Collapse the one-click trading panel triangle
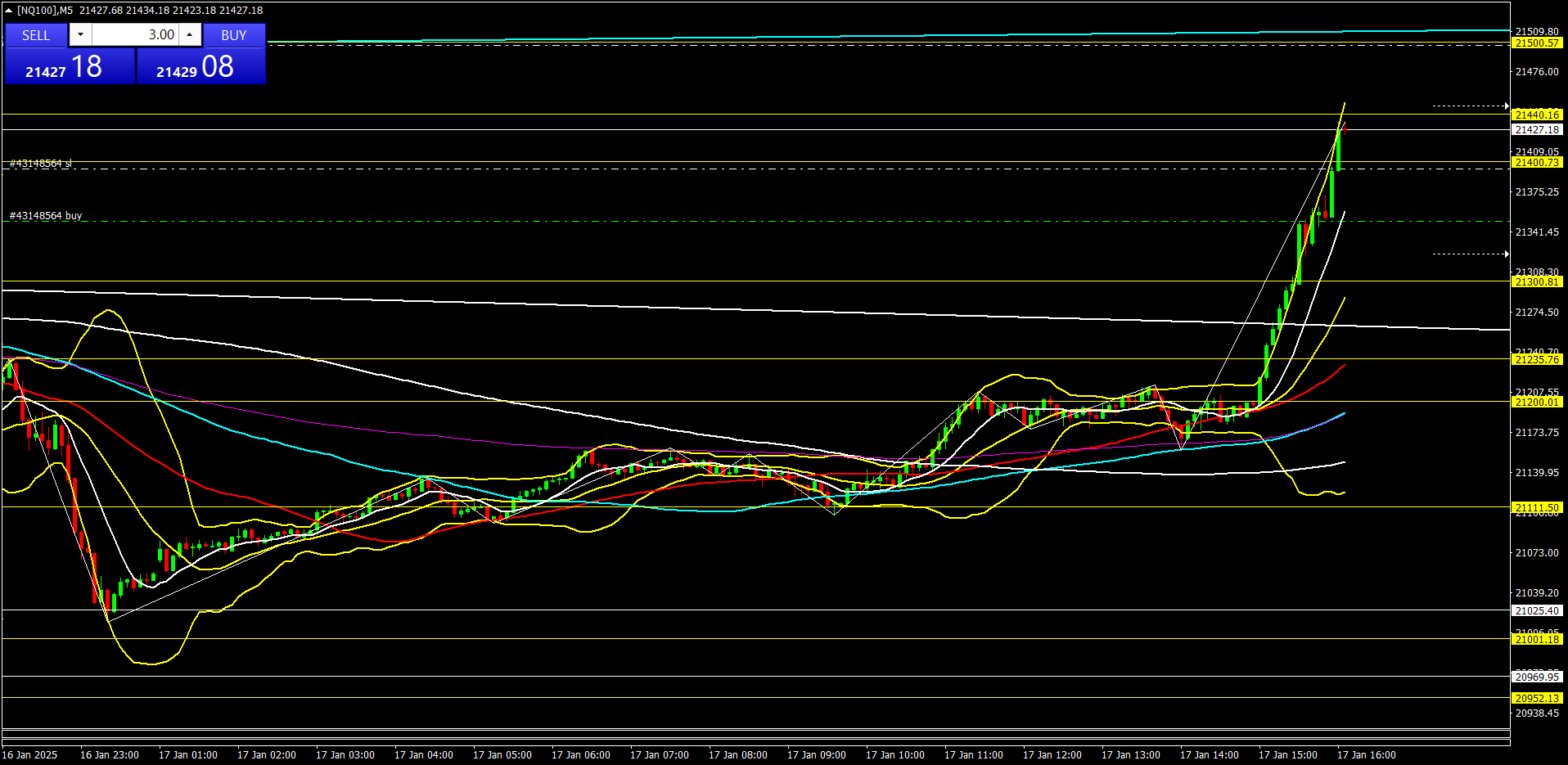This screenshot has width=1568, height=765. click(9, 11)
